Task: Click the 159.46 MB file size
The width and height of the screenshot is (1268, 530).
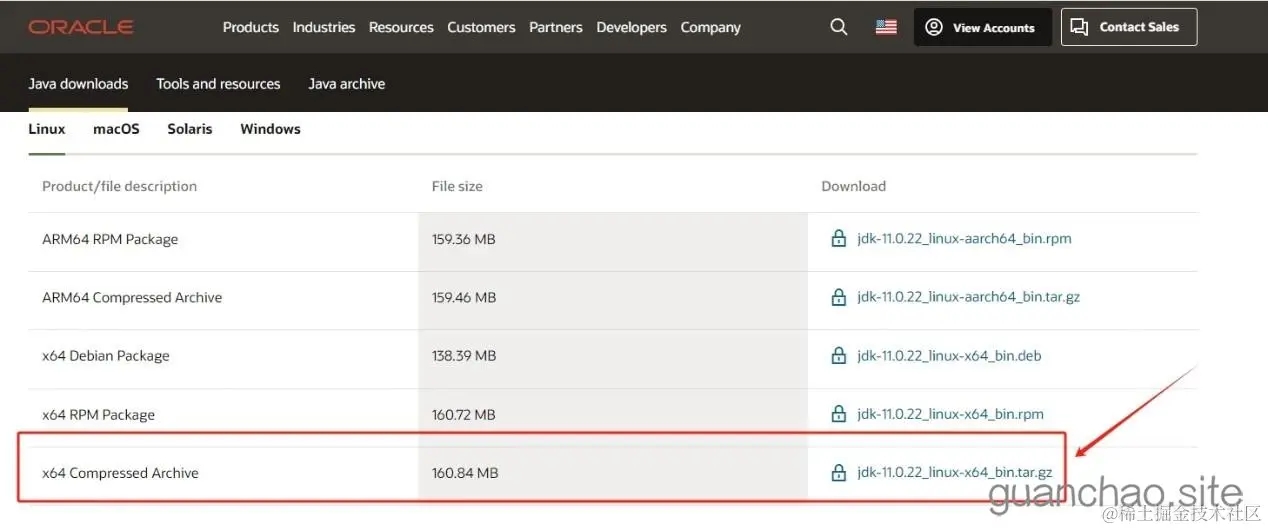Action: pos(464,297)
